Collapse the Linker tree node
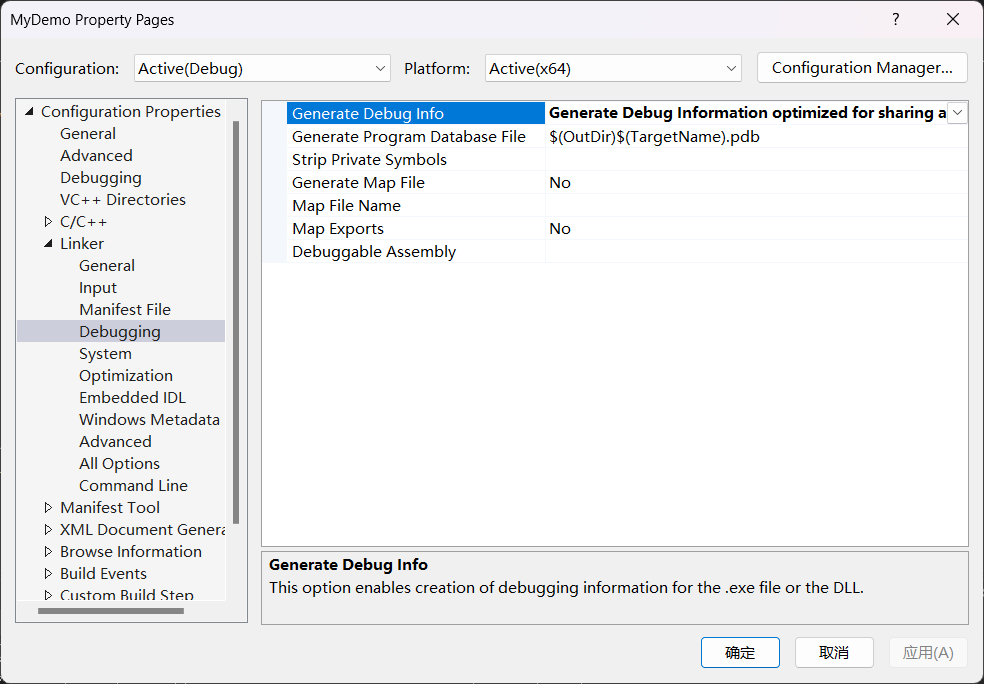984x684 pixels. pos(48,243)
